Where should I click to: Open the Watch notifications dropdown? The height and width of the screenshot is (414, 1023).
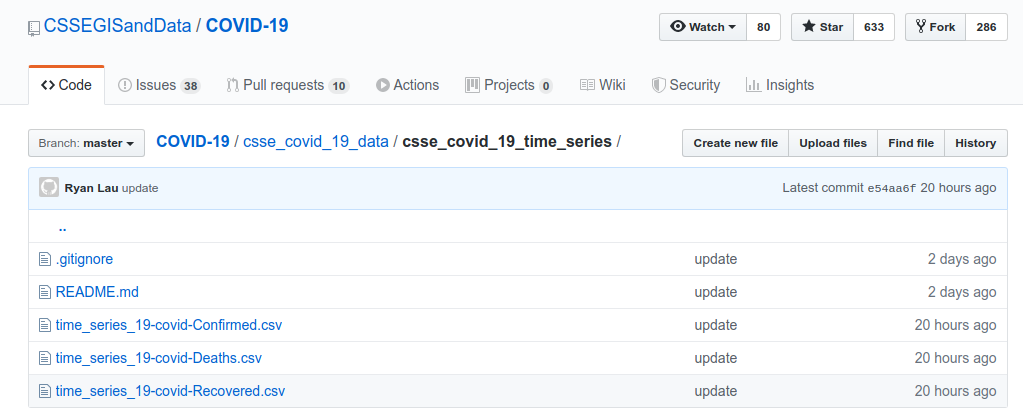click(703, 27)
